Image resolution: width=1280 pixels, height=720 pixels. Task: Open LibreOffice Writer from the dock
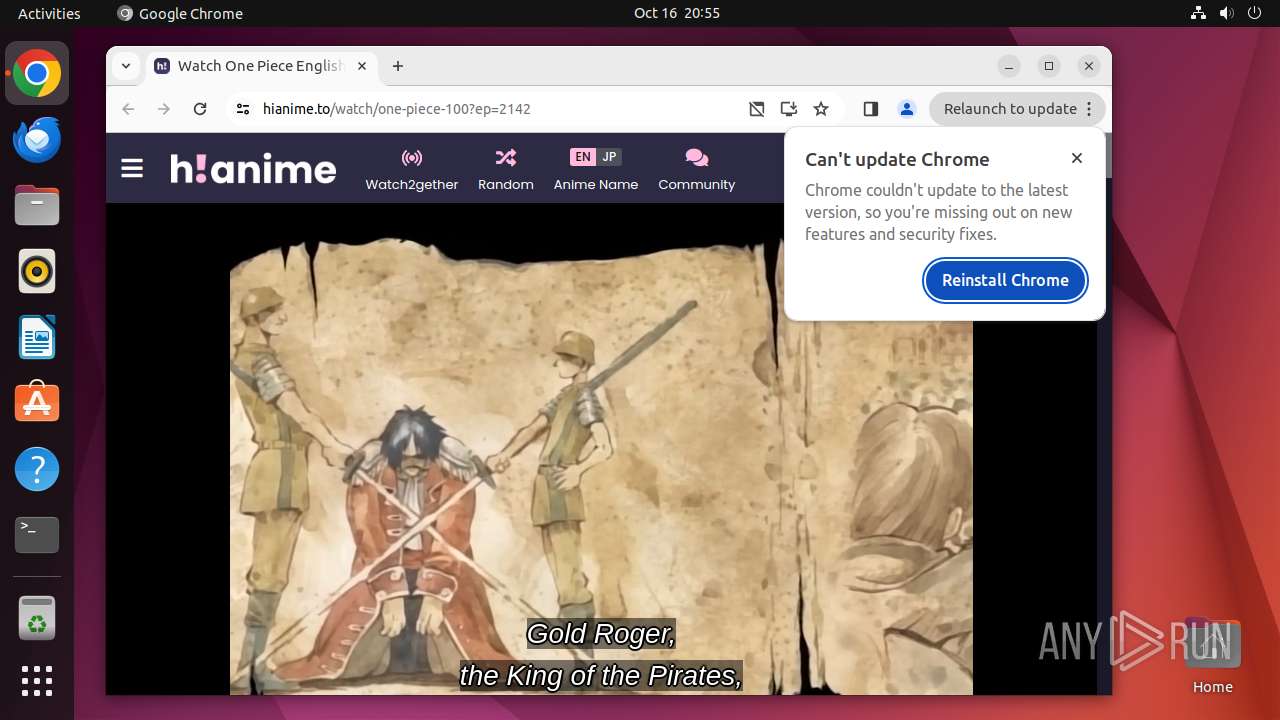coord(37,337)
